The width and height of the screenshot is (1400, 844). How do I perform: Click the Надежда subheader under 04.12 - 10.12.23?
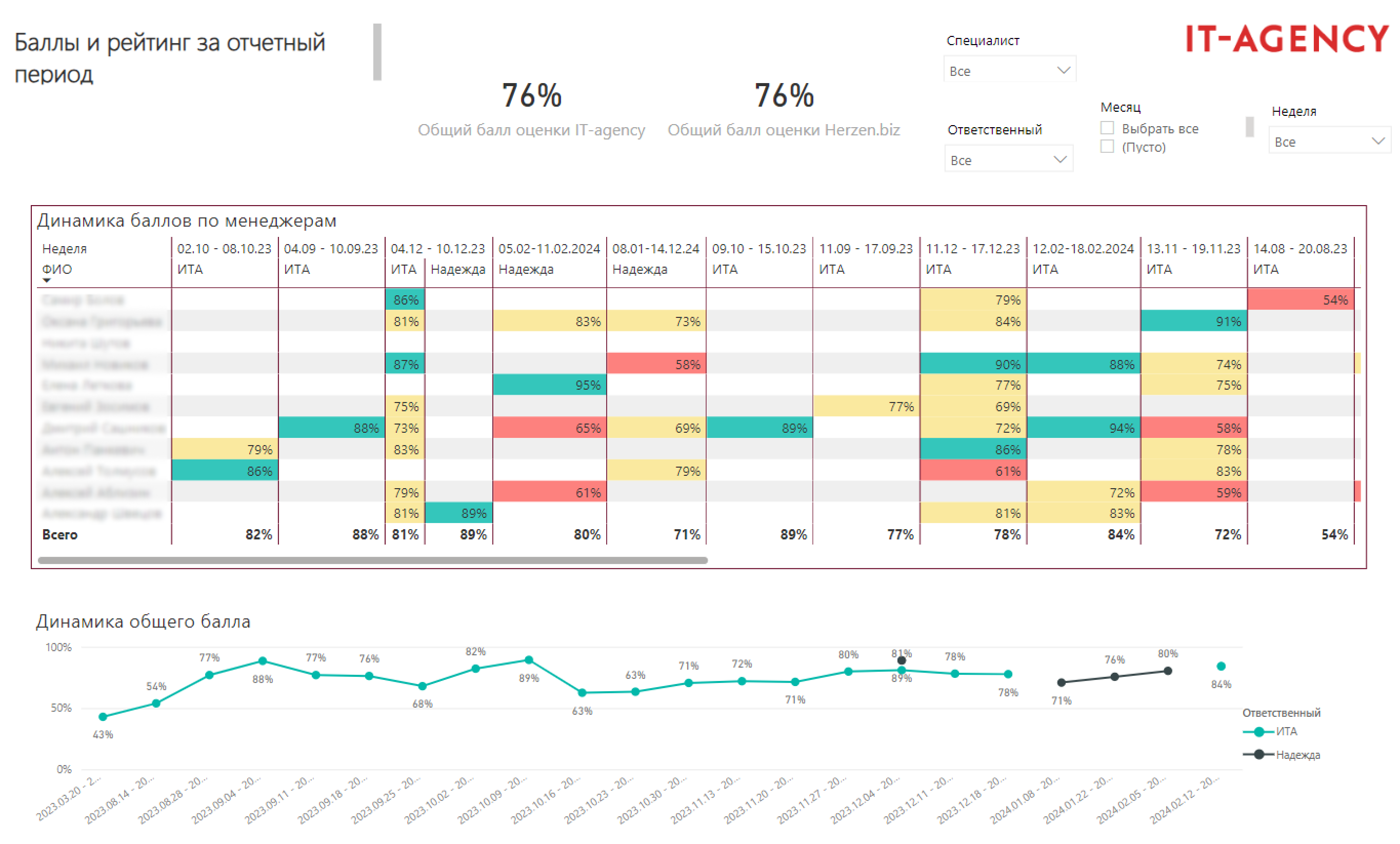tap(458, 269)
